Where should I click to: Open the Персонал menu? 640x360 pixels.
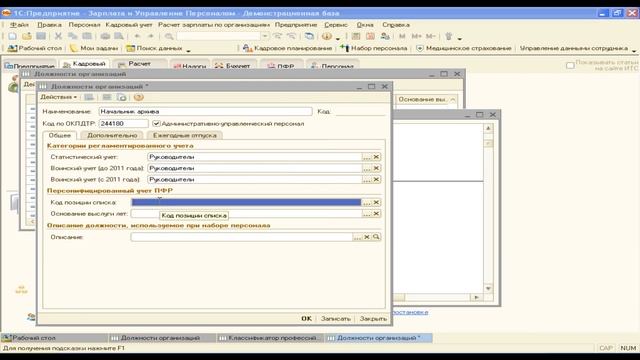click(84, 25)
